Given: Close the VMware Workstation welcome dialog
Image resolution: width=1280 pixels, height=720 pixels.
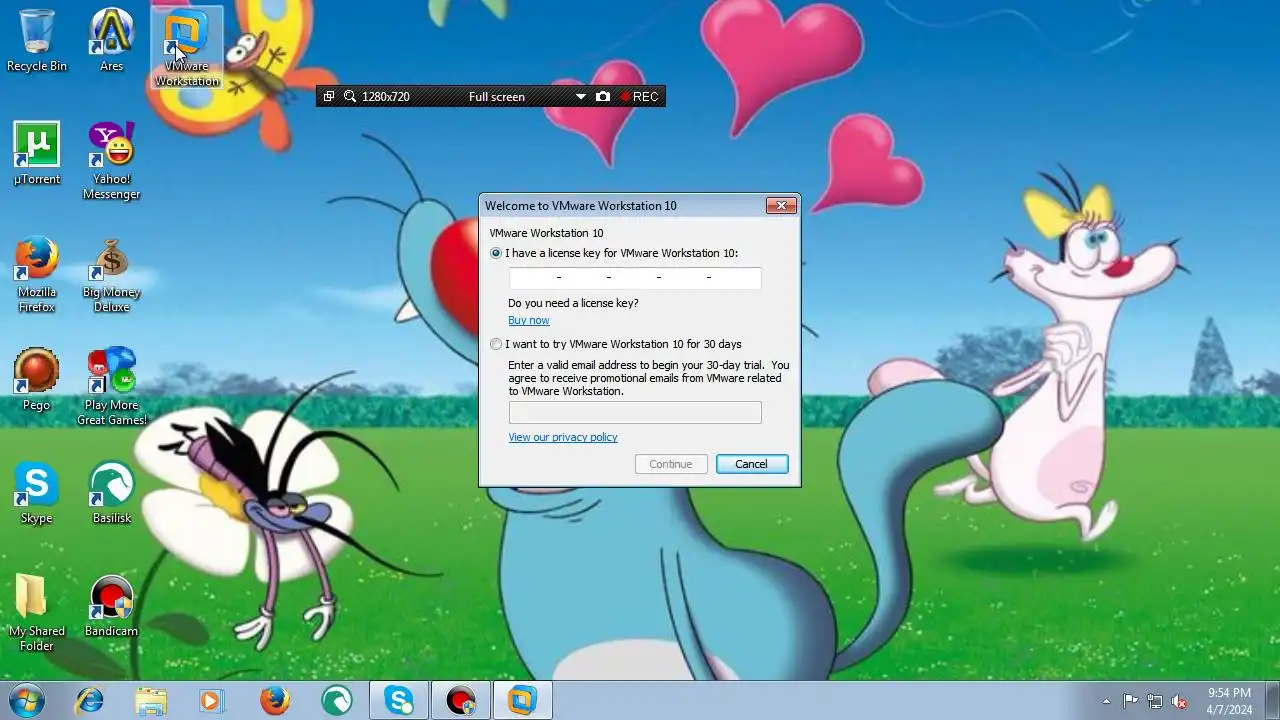Looking at the screenshot, I should tap(781, 205).
